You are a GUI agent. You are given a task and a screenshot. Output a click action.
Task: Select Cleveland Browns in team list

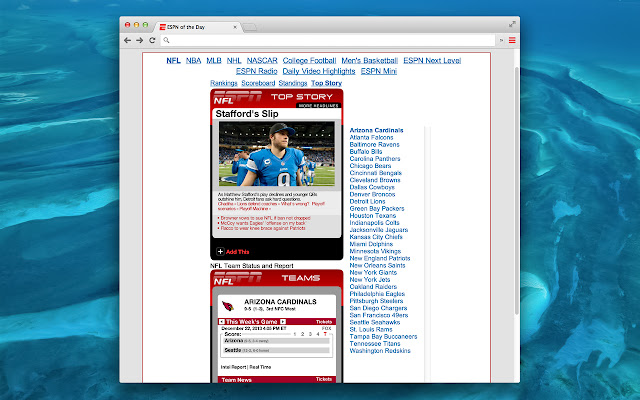375,180
